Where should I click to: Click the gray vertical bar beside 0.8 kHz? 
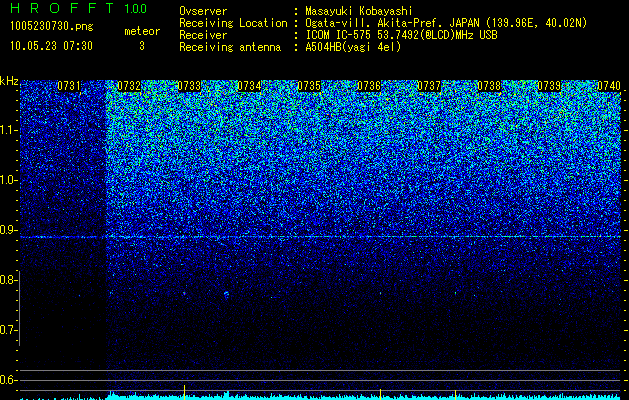(19, 309)
